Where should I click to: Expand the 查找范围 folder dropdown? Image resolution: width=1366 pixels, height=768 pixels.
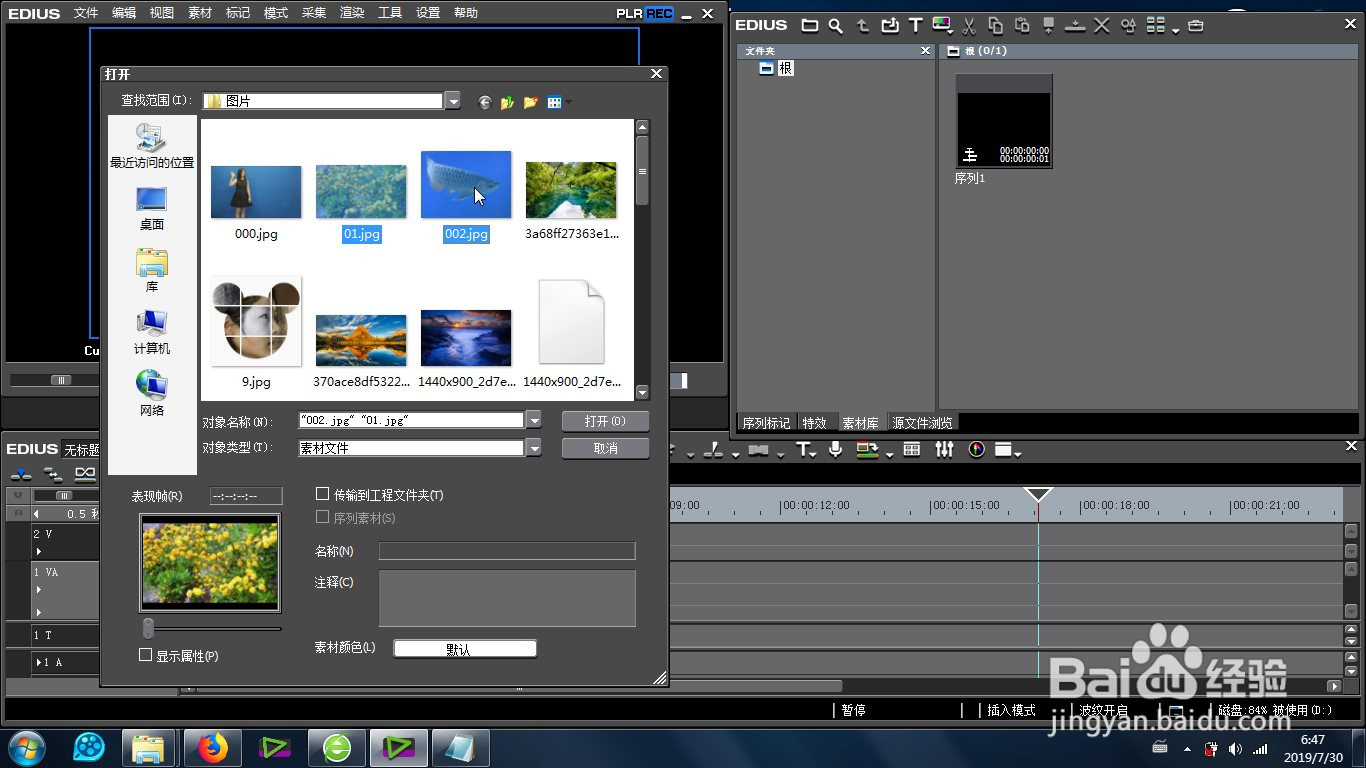tap(453, 101)
